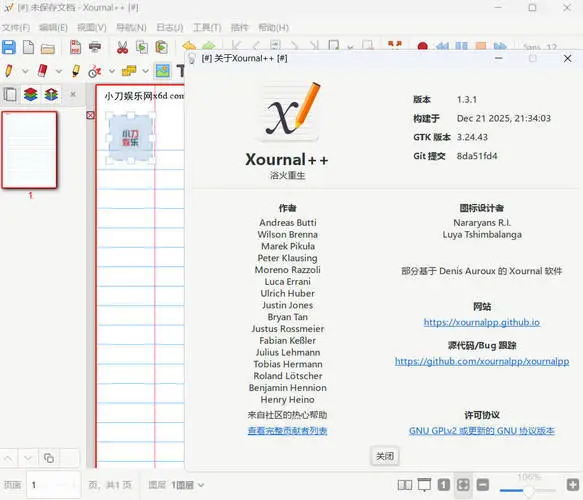Click the duplicate page icon below thumbnails
The height and width of the screenshot is (500, 583).
pyautogui.click(x=49, y=458)
